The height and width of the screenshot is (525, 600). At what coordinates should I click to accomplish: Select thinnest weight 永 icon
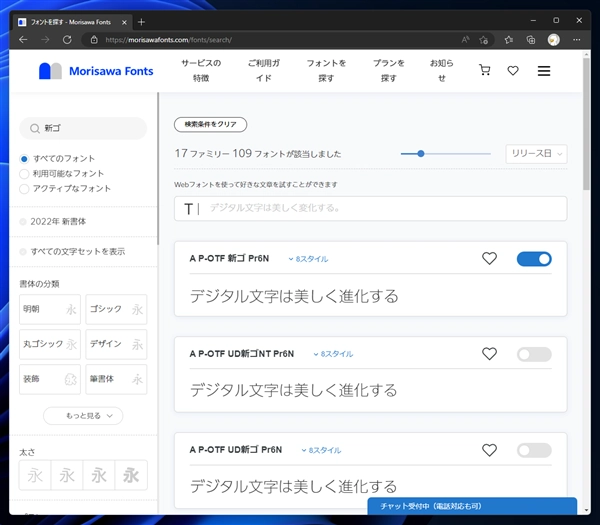35,476
